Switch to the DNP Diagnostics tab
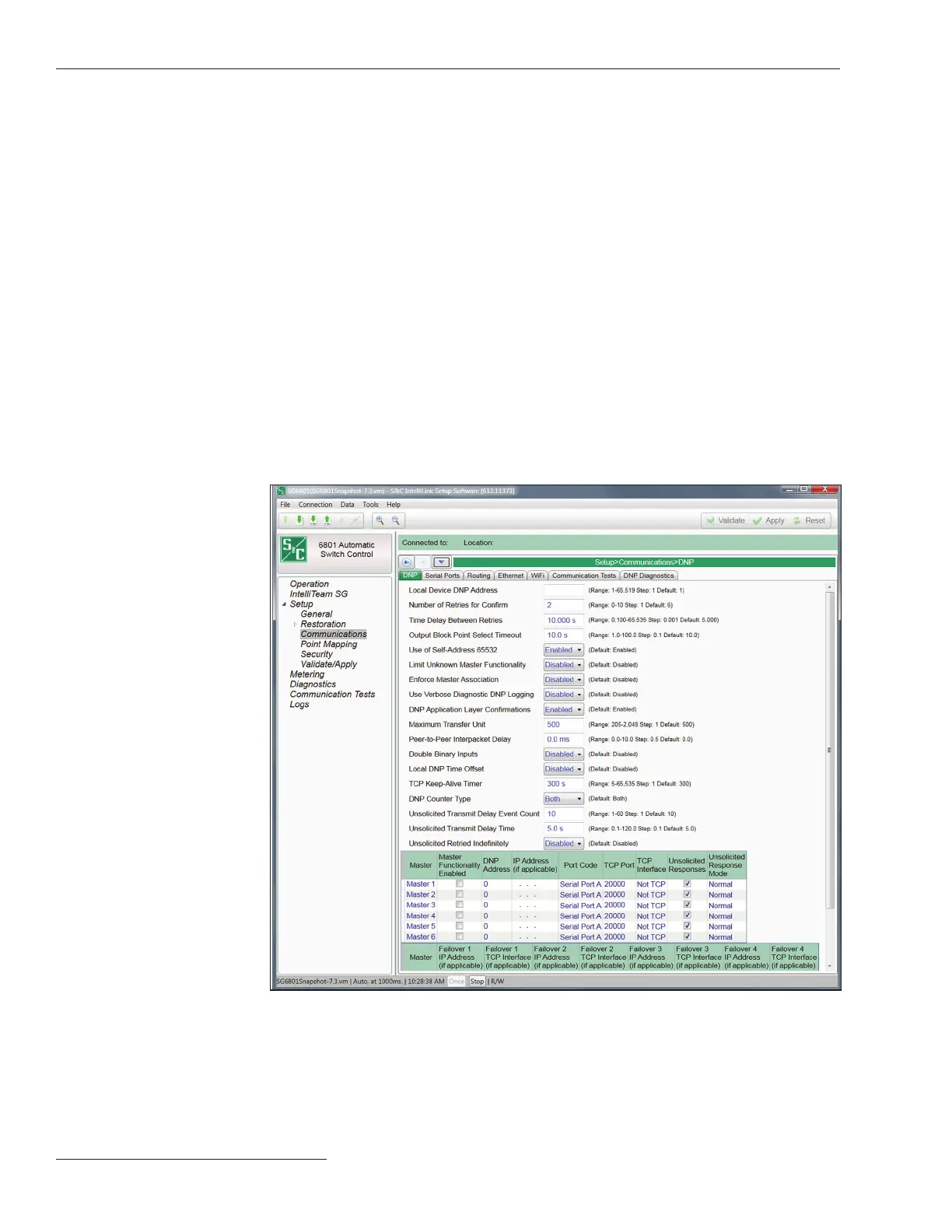This screenshot has width=952, height=1232. tap(649, 576)
